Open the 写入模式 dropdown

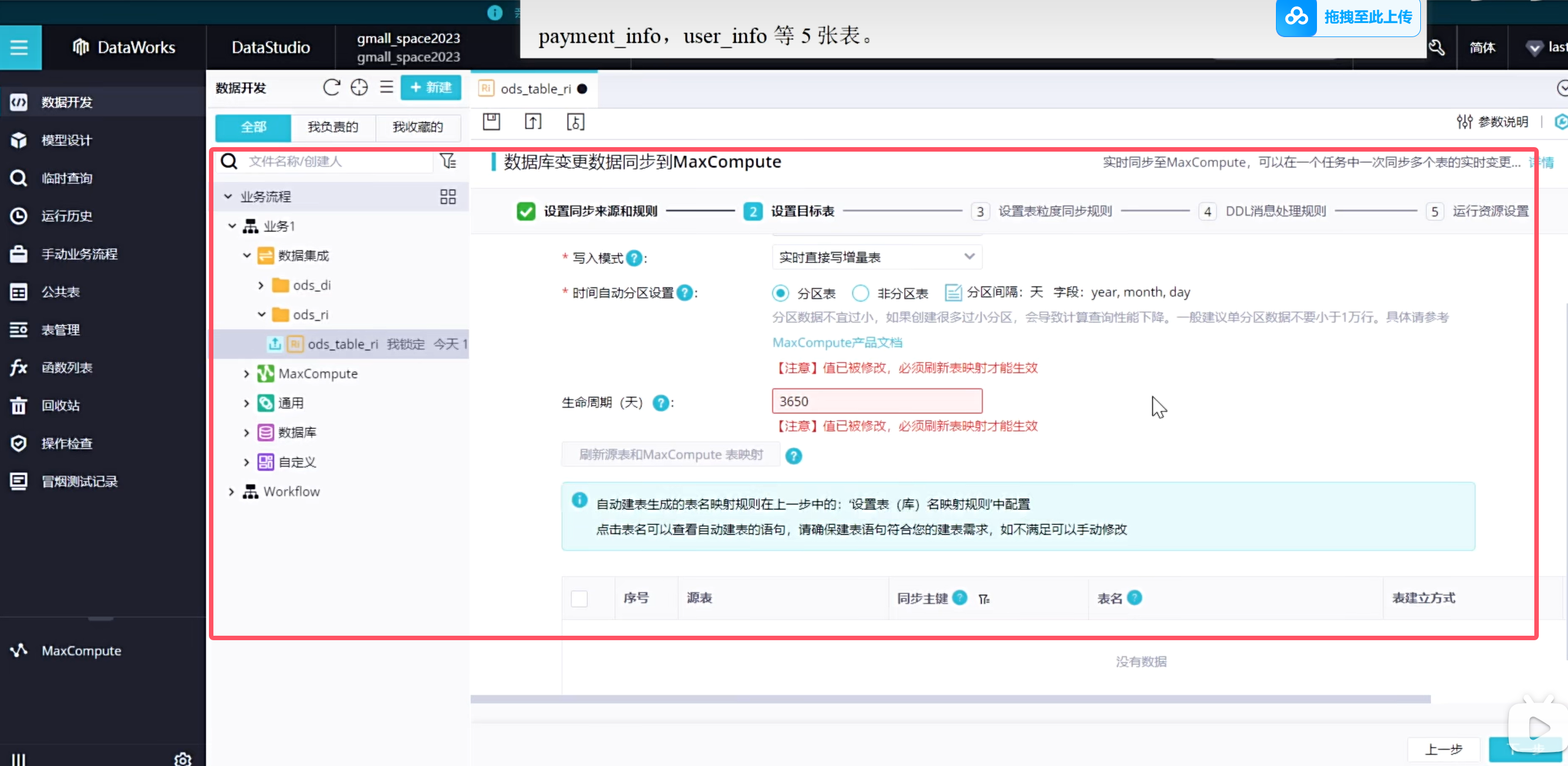point(877,257)
